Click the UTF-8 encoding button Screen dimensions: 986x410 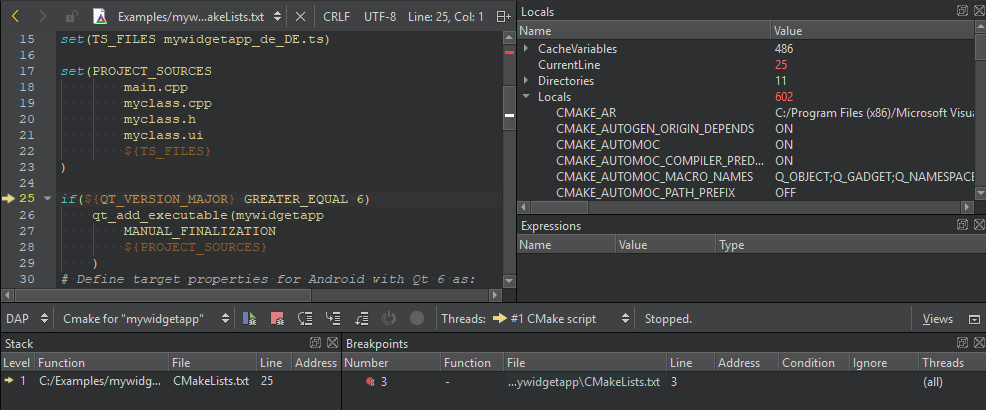380,17
